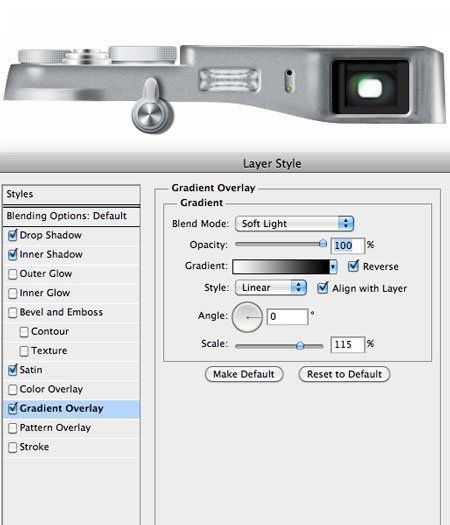
Task: Click the Reset to Default button
Action: point(344,374)
